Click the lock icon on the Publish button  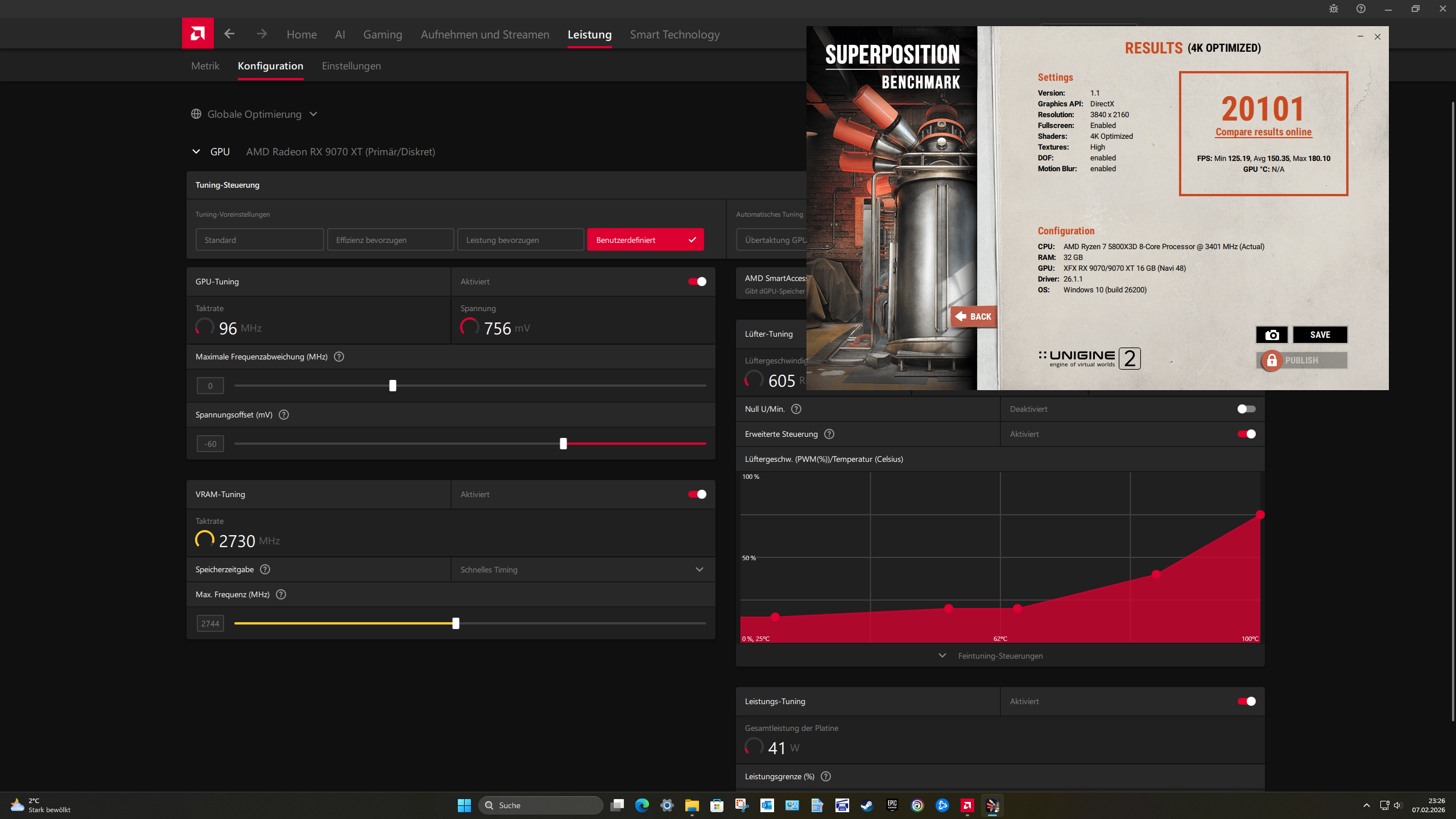click(x=1271, y=361)
